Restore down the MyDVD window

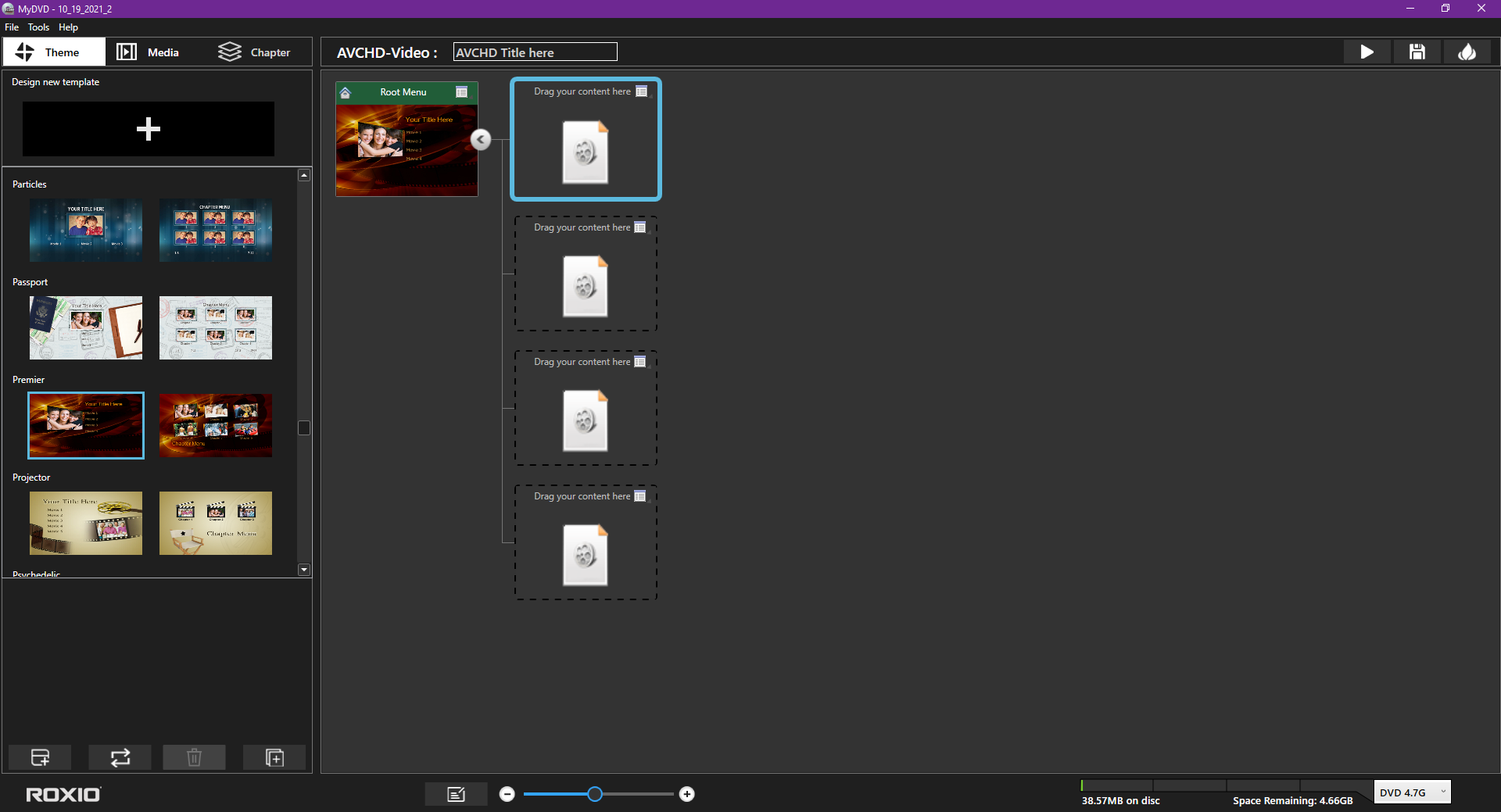1445,9
